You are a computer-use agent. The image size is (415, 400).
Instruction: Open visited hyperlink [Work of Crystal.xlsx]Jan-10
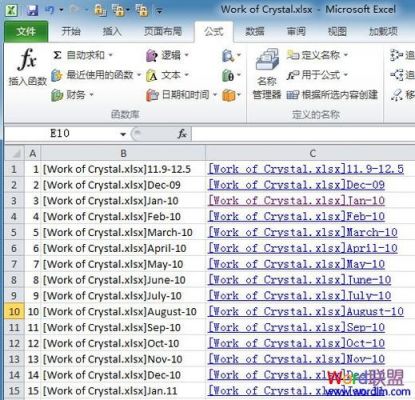click(296, 201)
